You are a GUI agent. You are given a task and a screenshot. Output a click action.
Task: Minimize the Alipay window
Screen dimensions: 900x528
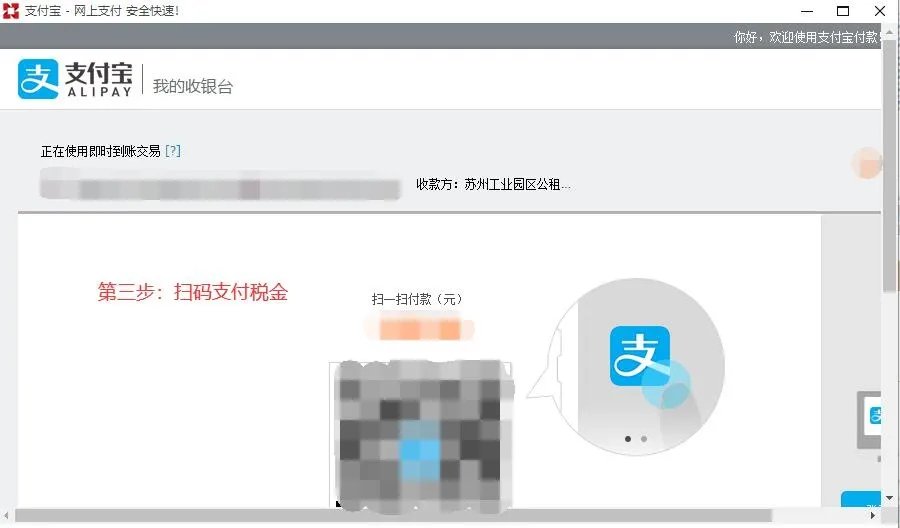[x=807, y=11]
